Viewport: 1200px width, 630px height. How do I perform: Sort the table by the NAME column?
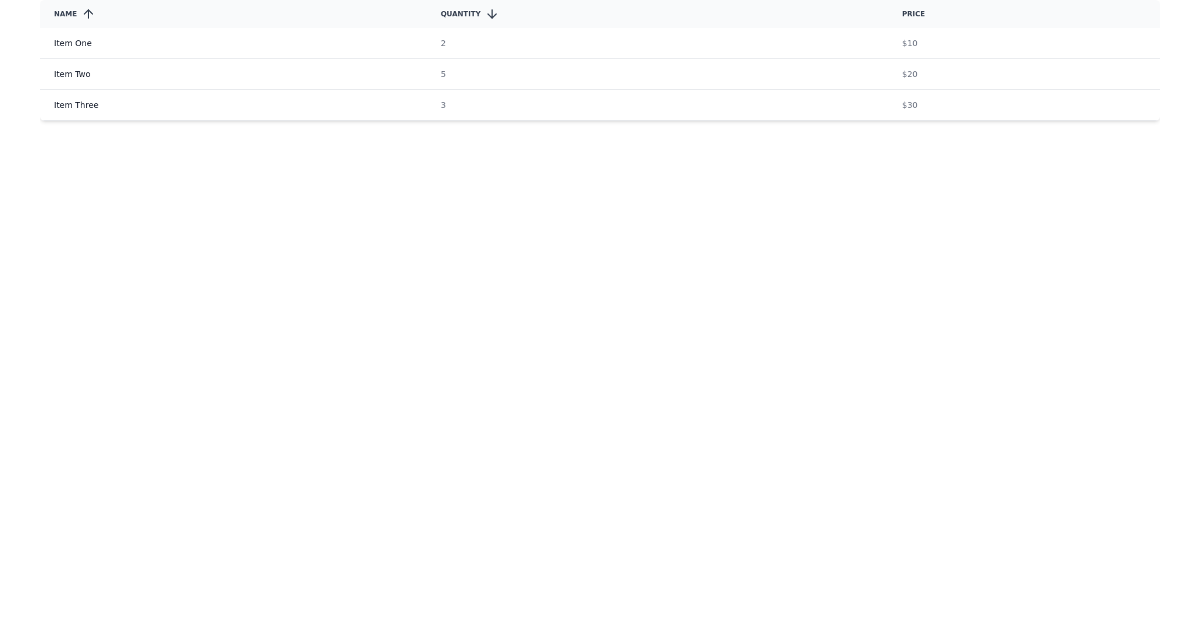pos(65,14)
